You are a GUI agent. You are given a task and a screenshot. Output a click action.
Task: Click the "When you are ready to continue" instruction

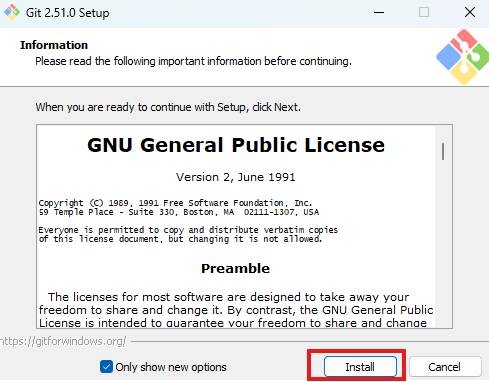(x=168, y=107)
